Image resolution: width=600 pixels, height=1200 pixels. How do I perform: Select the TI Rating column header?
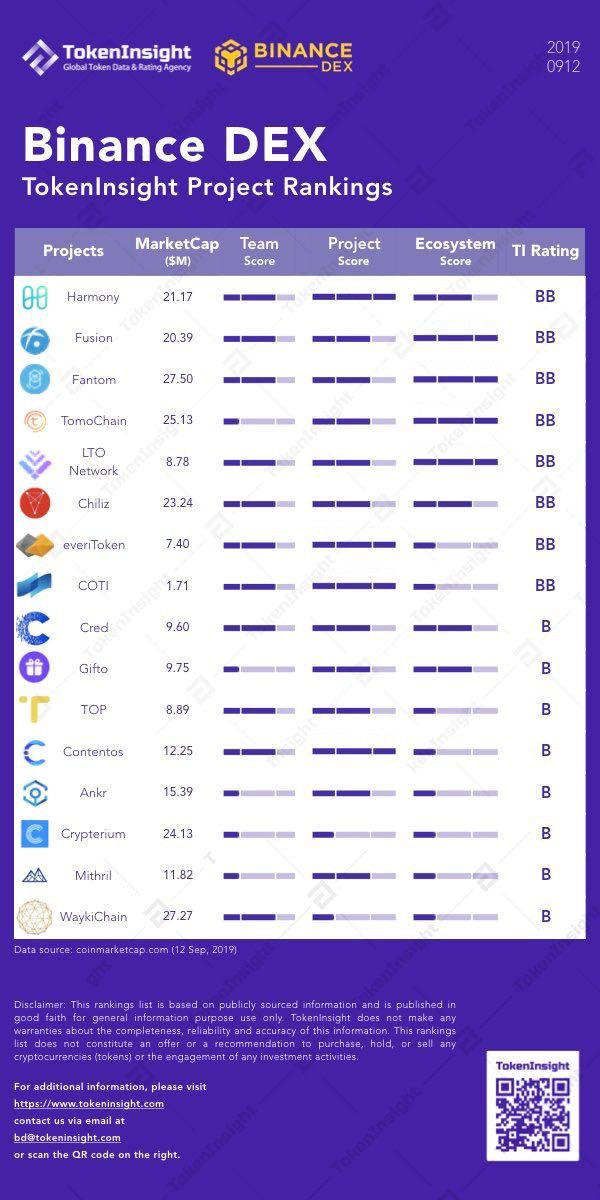point(545,251)
